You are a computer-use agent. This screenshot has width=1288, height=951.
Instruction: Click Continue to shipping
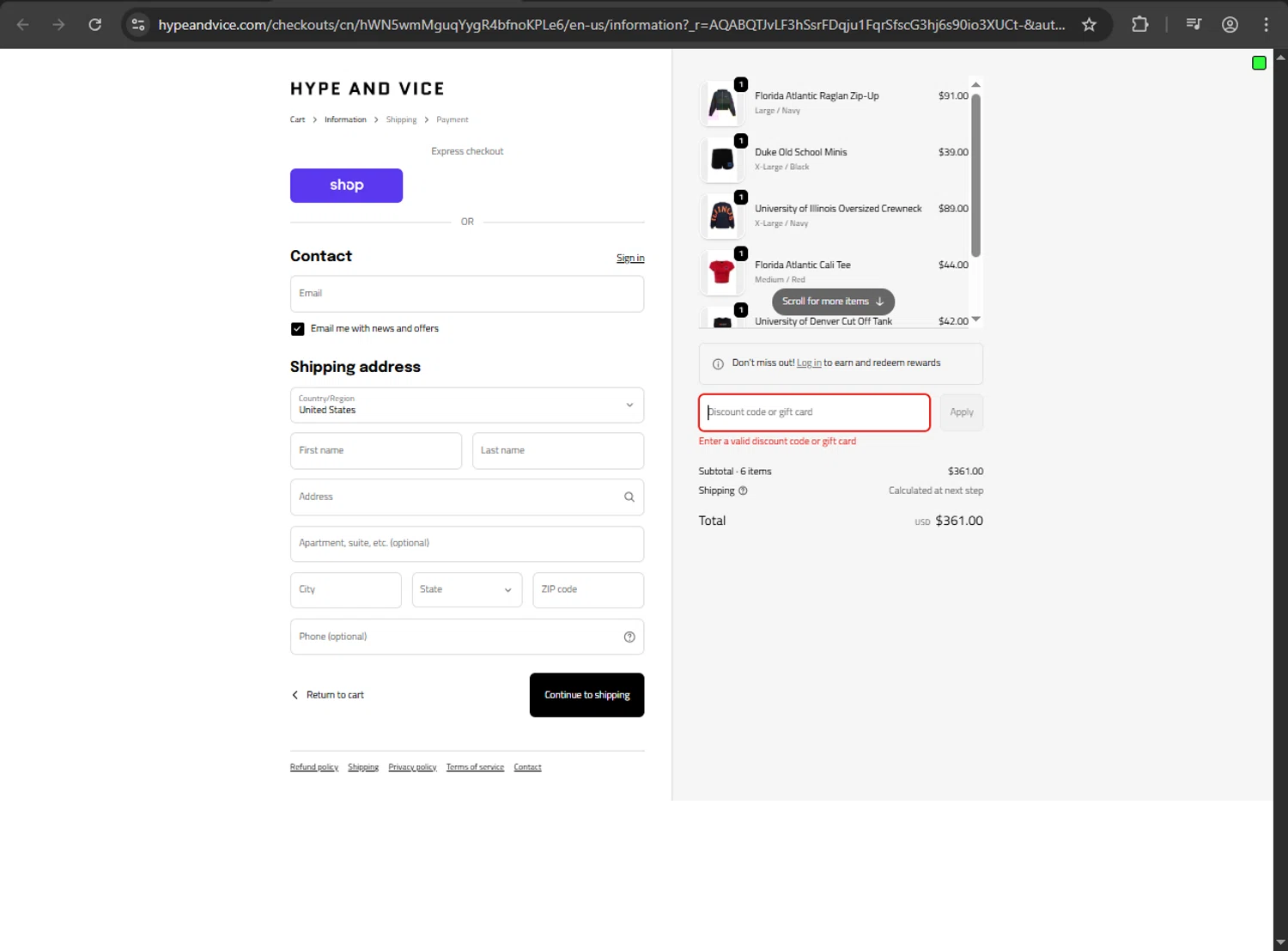click(x=586, y=695)
